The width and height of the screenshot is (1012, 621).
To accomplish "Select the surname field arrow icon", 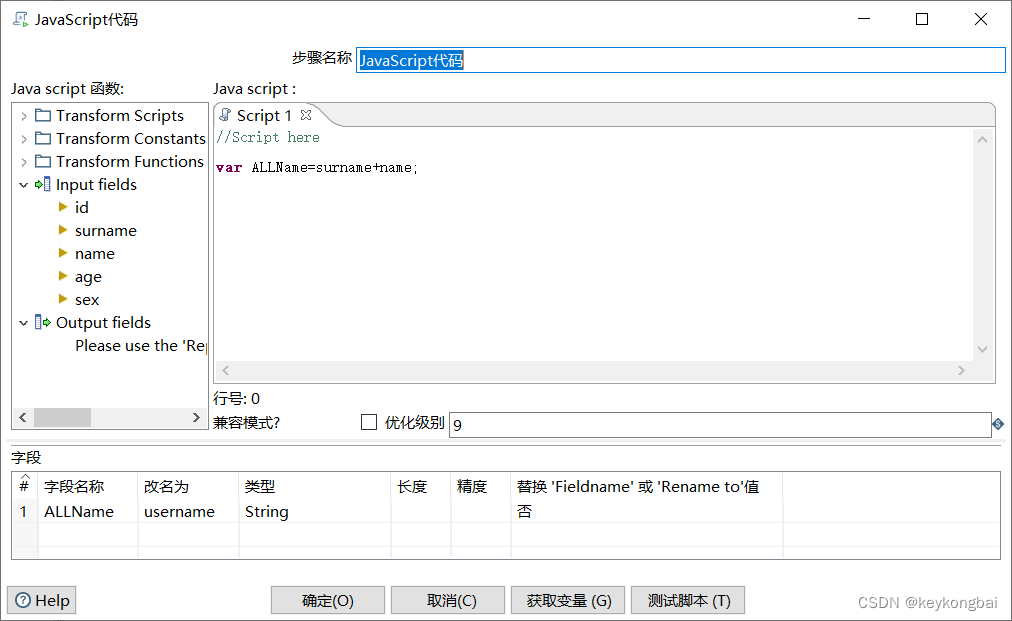I will [62, 230].
